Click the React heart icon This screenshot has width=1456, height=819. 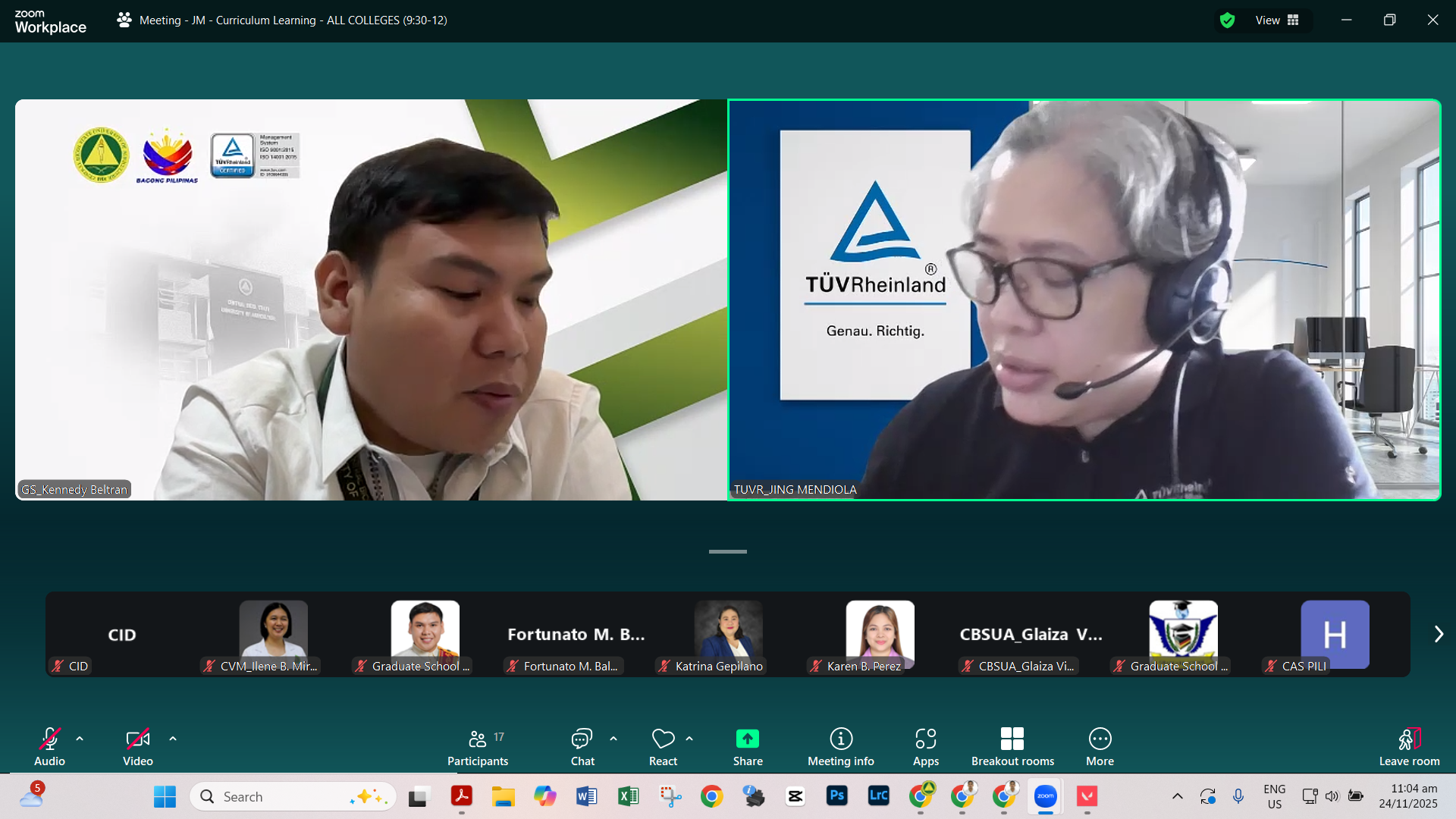pos(663,739)
